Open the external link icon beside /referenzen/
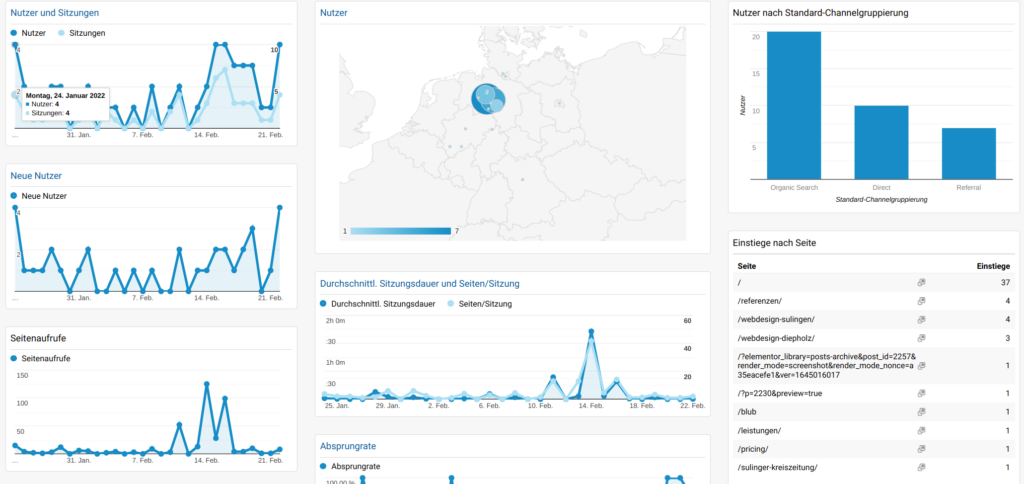The image size is (1024, 484). [921, 301]
